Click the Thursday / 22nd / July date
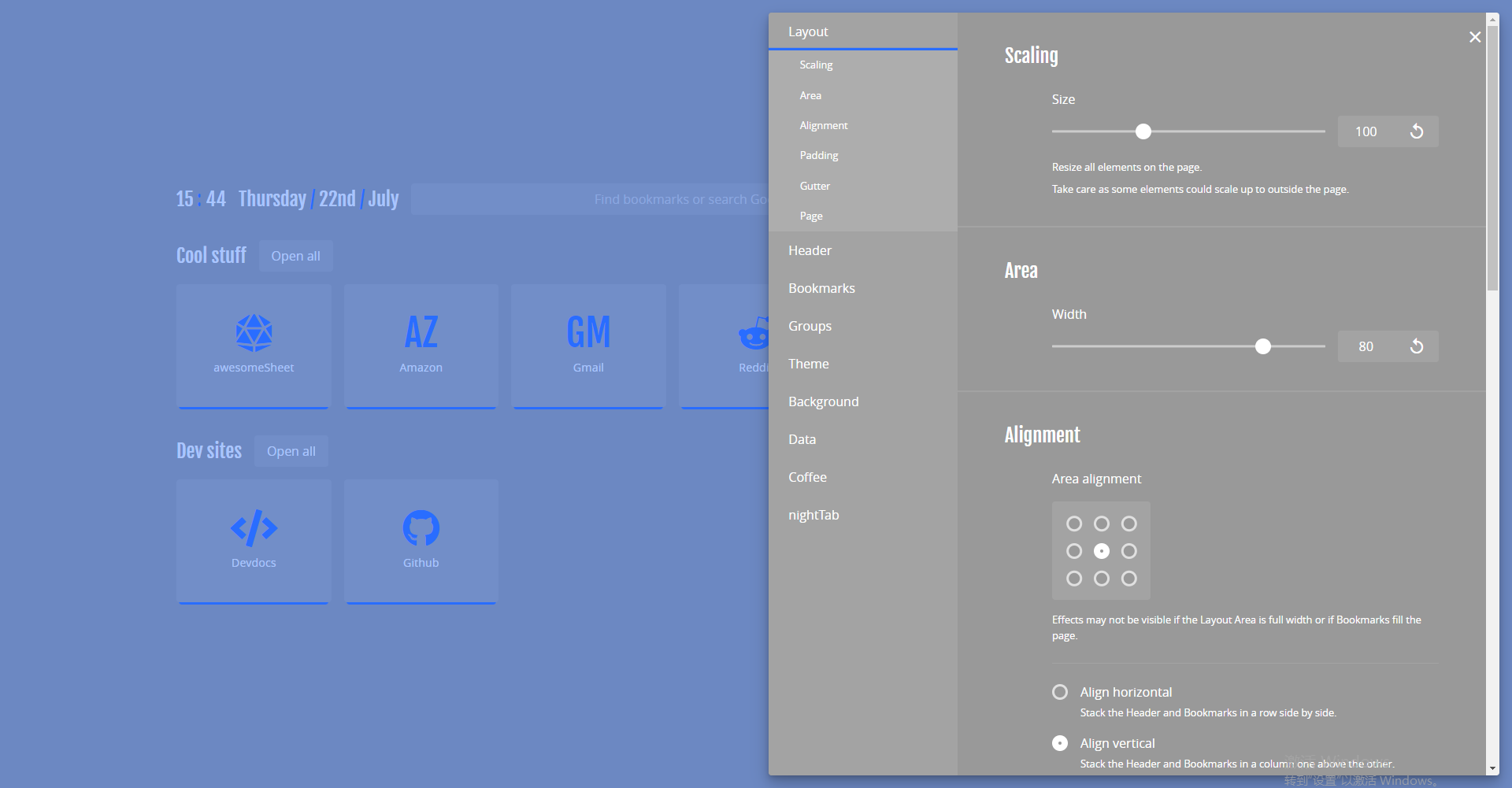The width and height of the screenshot is (1512, 788). click(319, 199)
